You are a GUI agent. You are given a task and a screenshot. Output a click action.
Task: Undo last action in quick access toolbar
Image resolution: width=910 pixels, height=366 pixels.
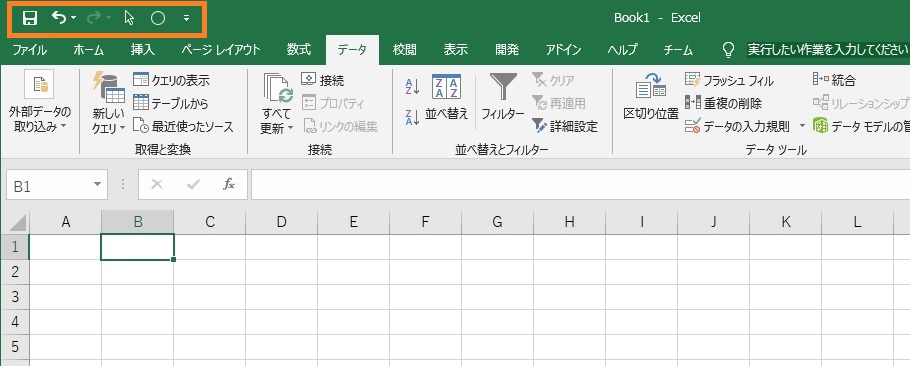pyautogui.click(x=59, y=18)
